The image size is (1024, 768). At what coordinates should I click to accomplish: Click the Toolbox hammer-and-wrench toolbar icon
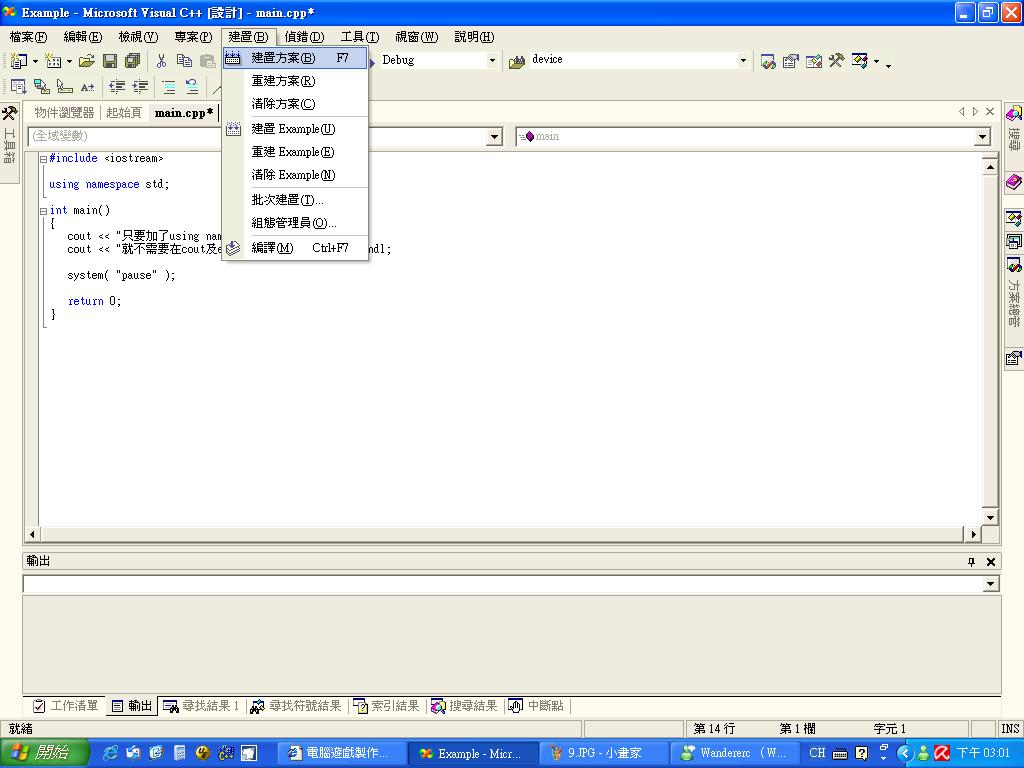pyautogui.click(x=836, y=61)
